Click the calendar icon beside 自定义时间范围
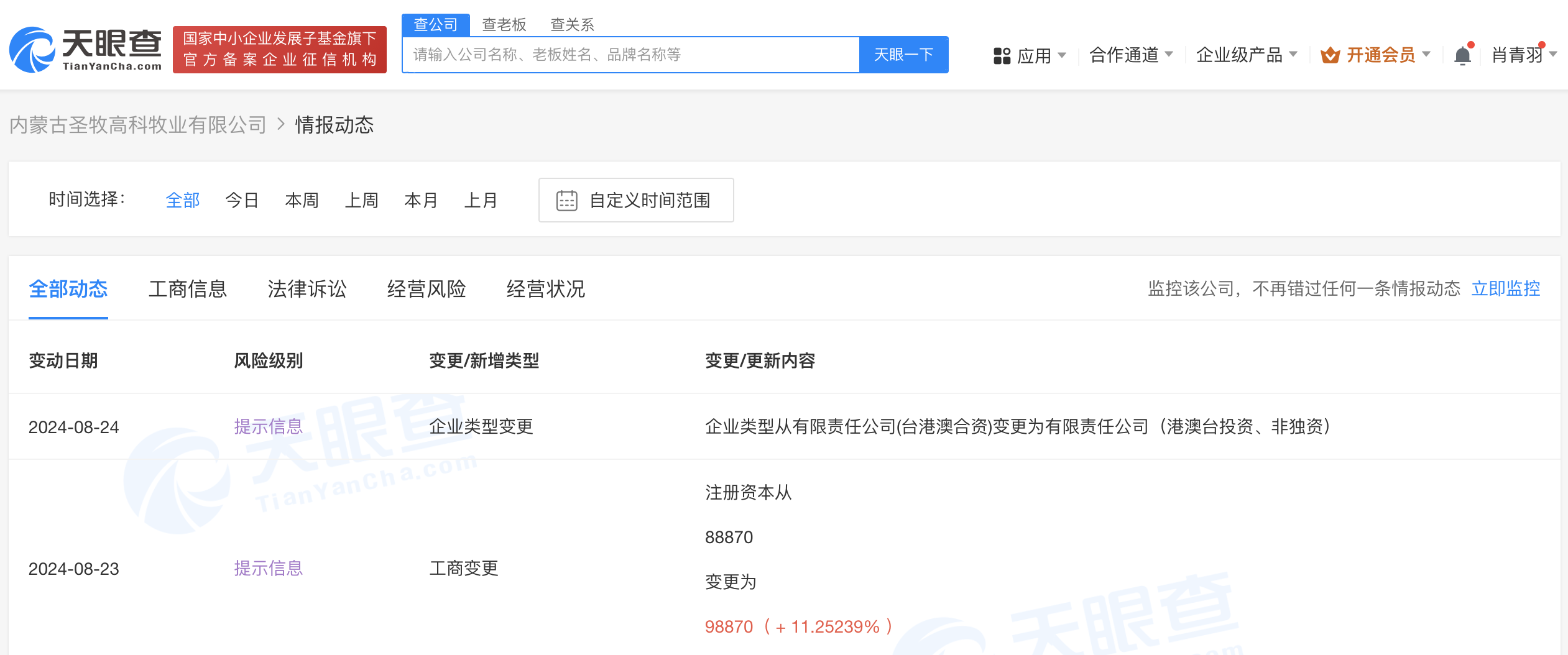The height and width of the screenshot is (655, 1568). coord(566,200)
